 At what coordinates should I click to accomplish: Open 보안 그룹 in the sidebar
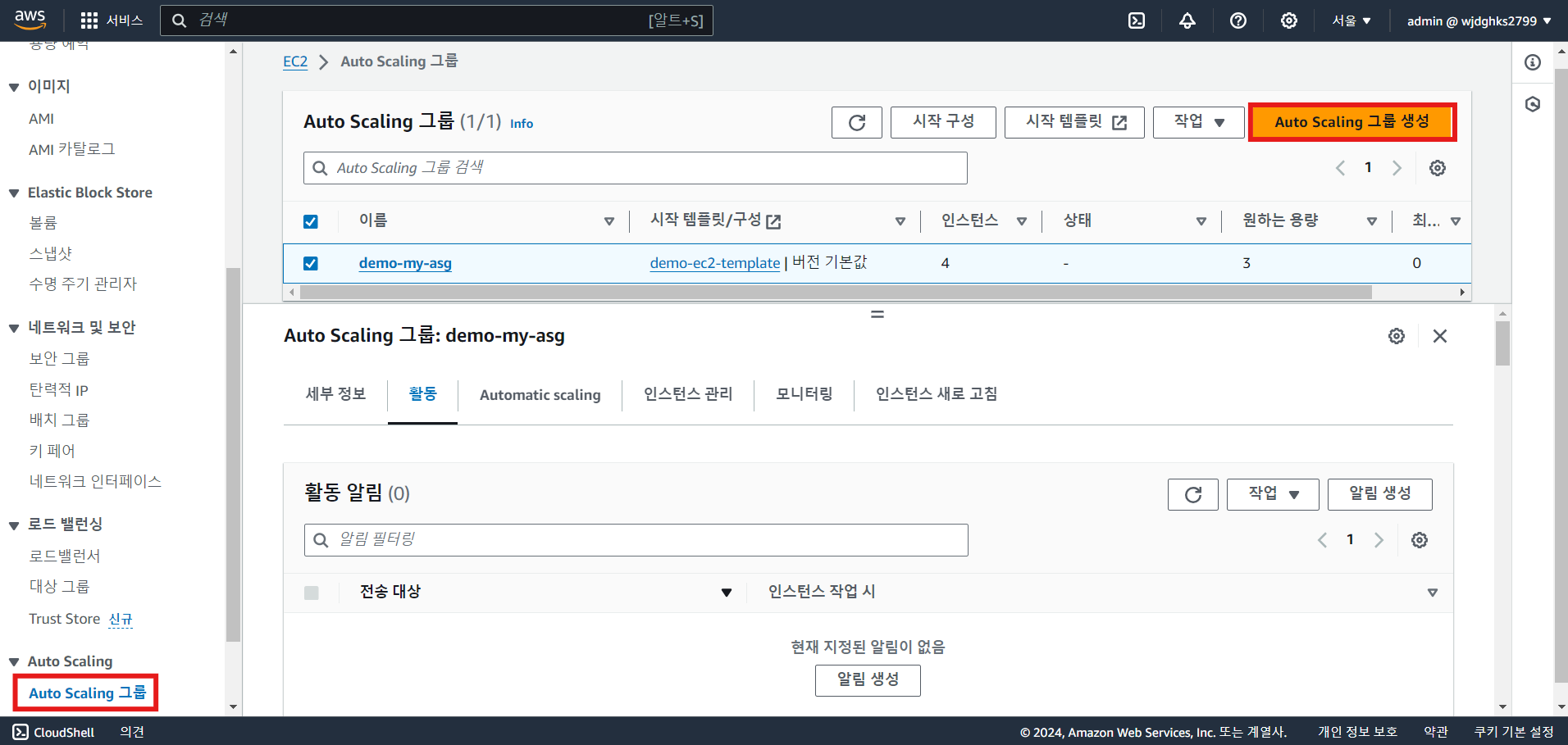point(59,359)
